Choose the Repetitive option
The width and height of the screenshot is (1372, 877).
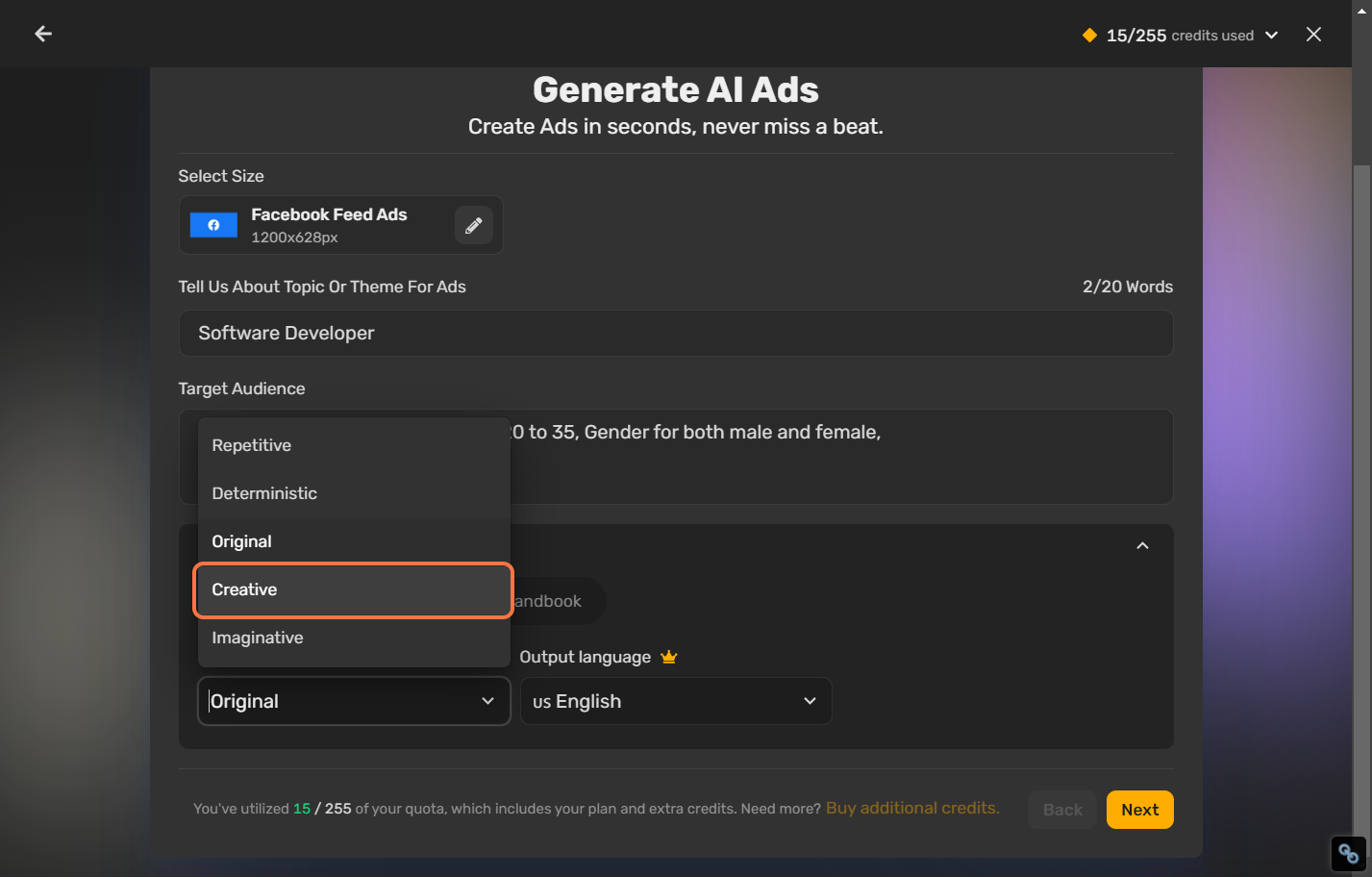[354, 445]
